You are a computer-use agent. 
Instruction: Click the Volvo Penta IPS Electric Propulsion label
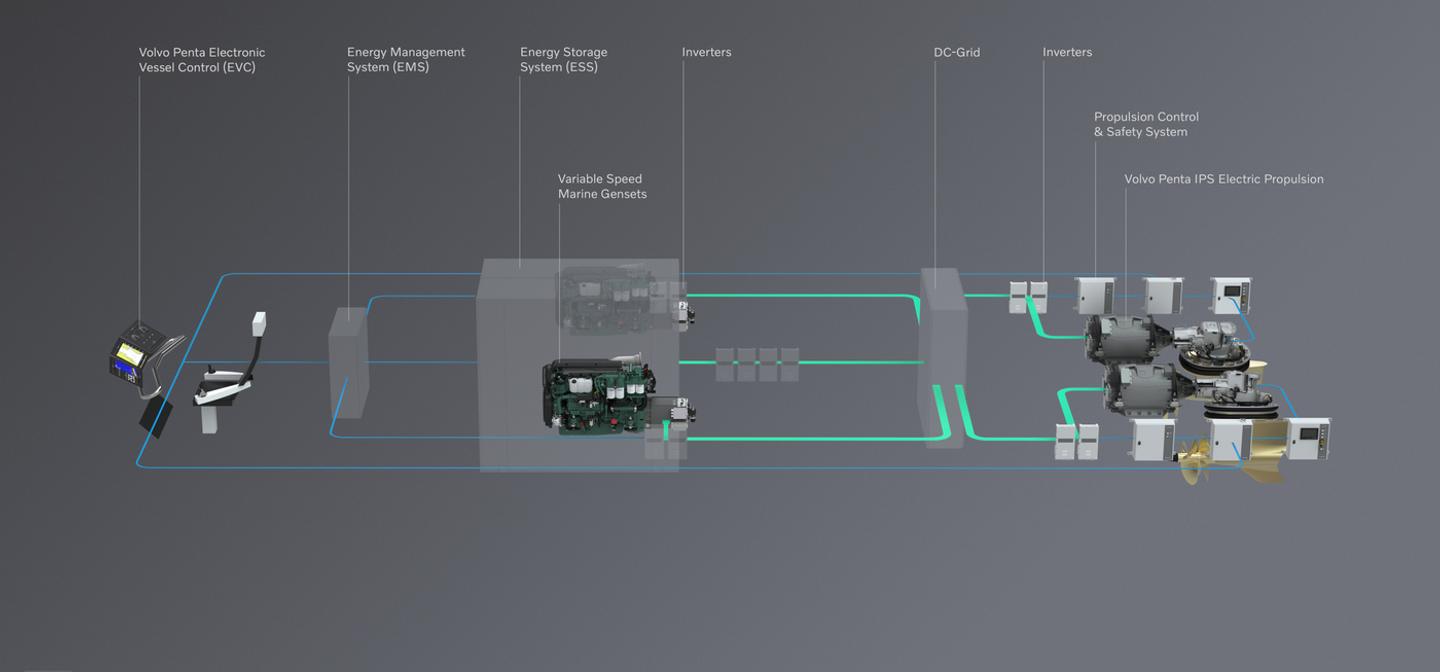click(1224, 179)
